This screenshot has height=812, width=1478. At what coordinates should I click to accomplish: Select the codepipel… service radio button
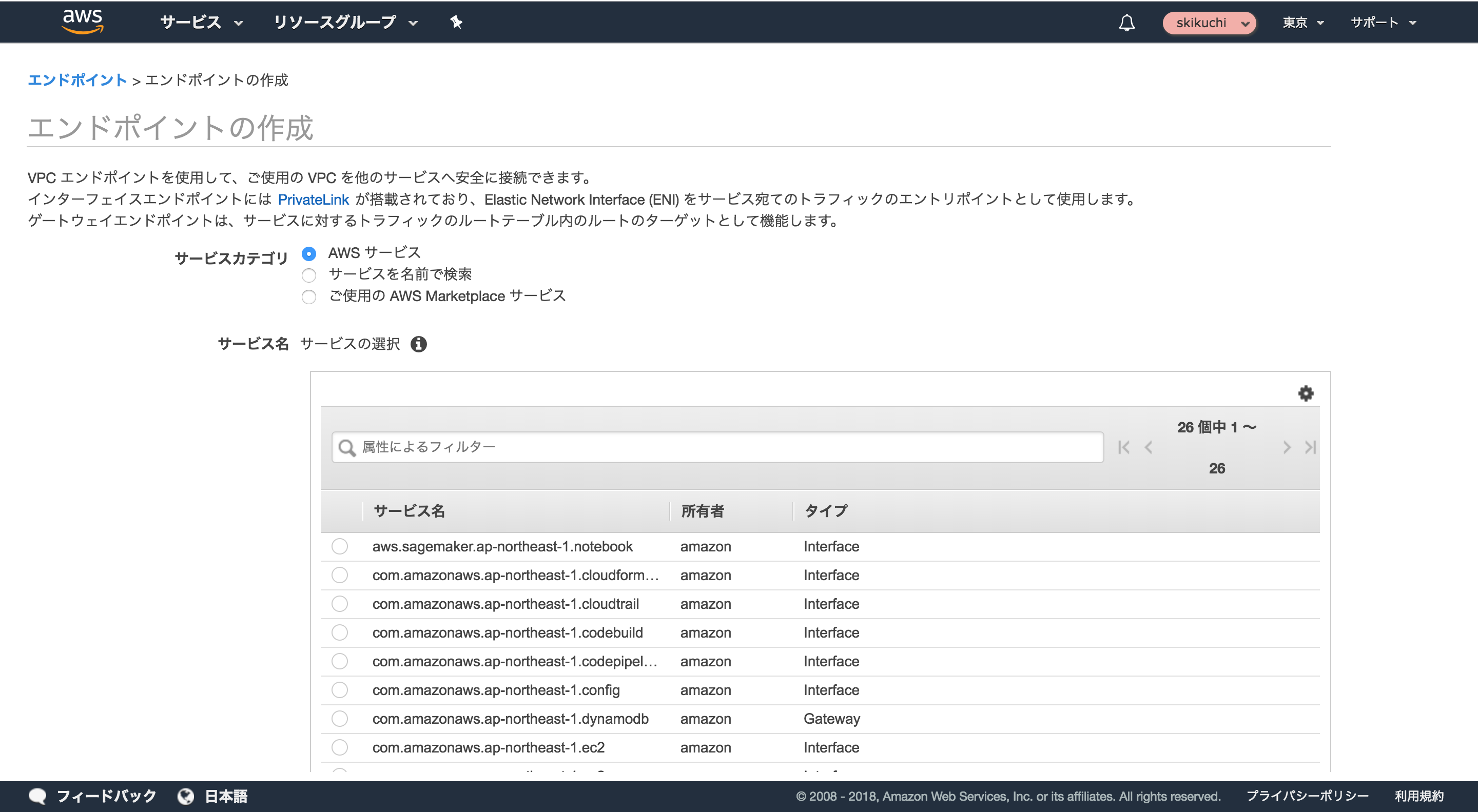[x=340, y=661]
